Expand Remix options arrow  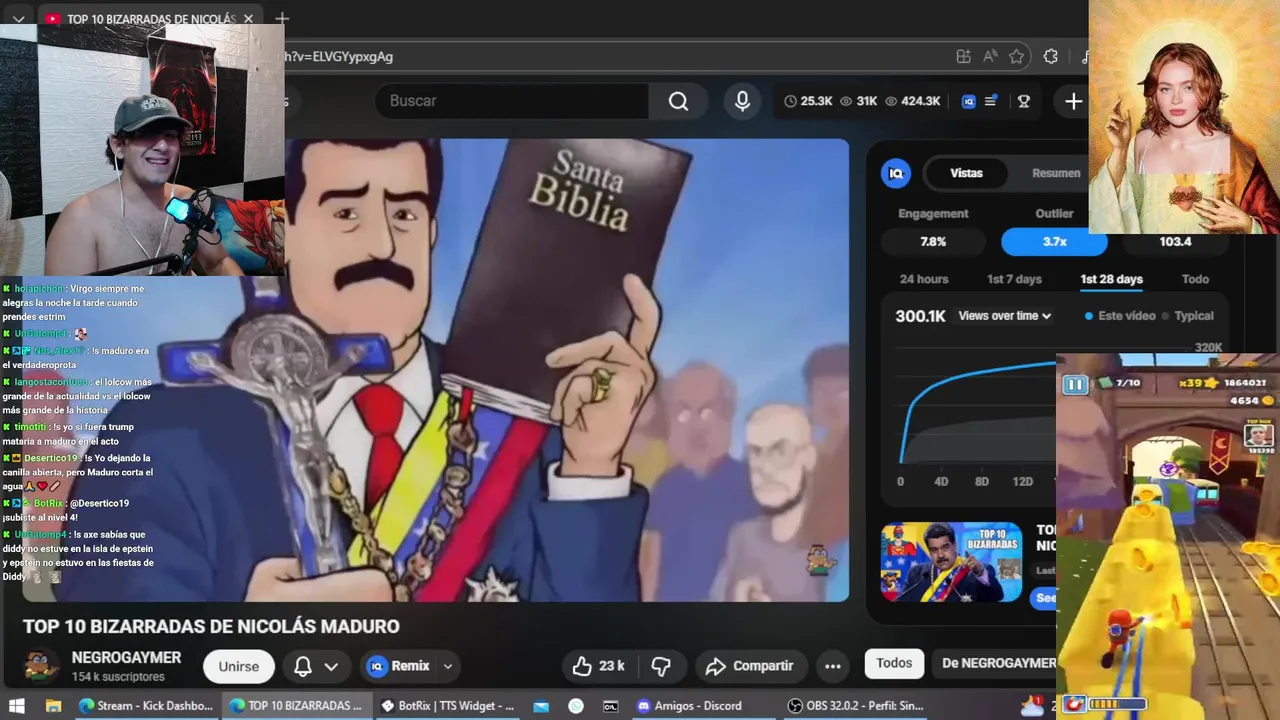[x=448, y=666]
